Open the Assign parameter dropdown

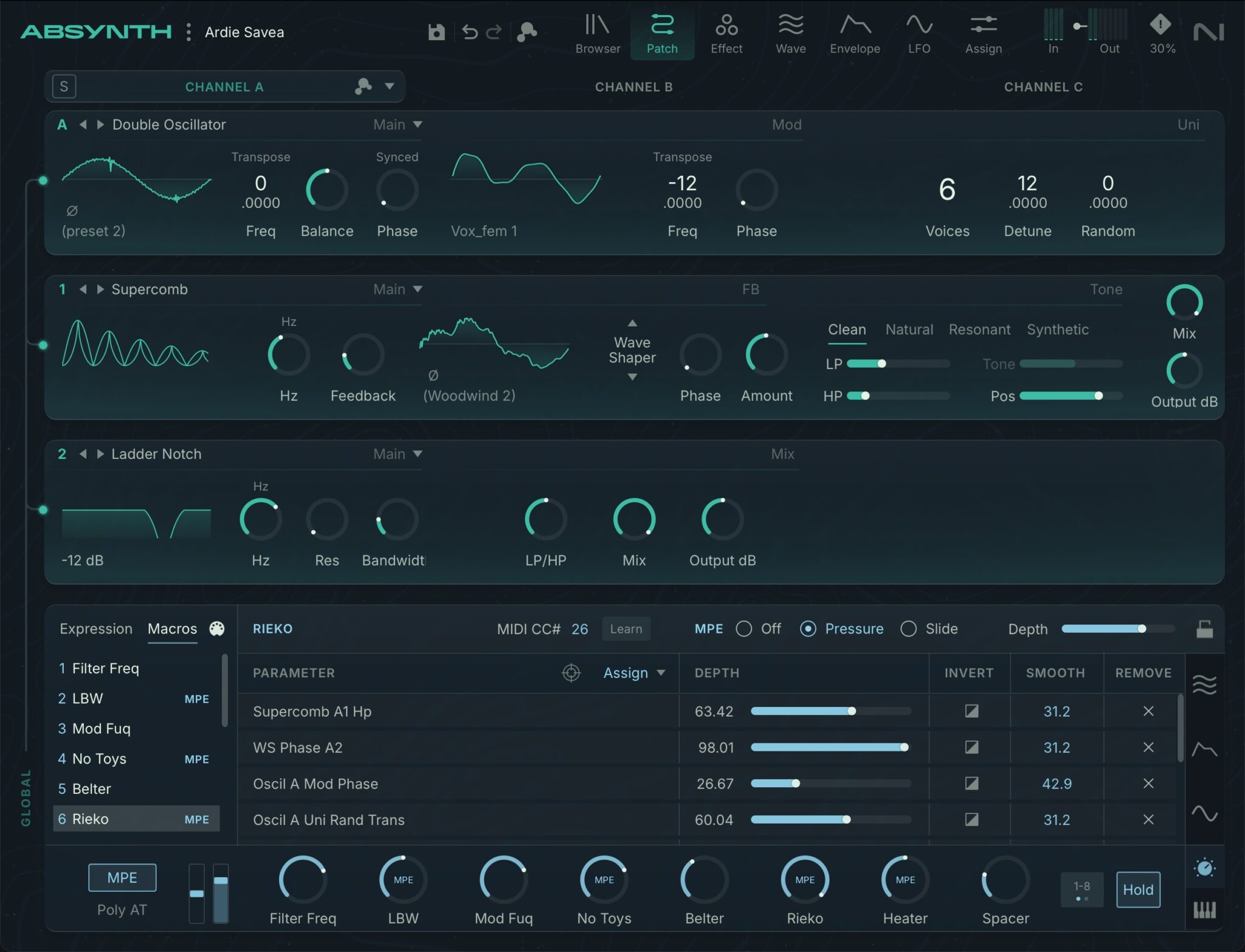pyautogui.click(x=634, y=673)
